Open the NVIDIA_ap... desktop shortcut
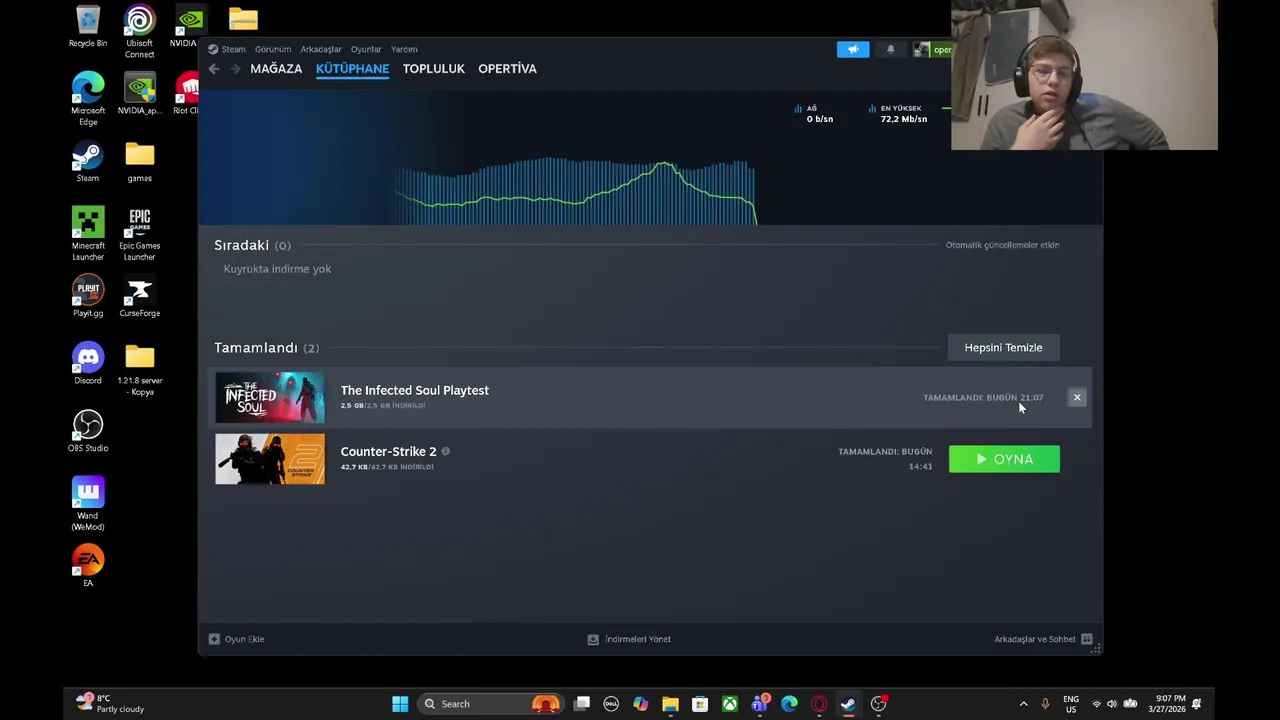 [x=140, y=94]
